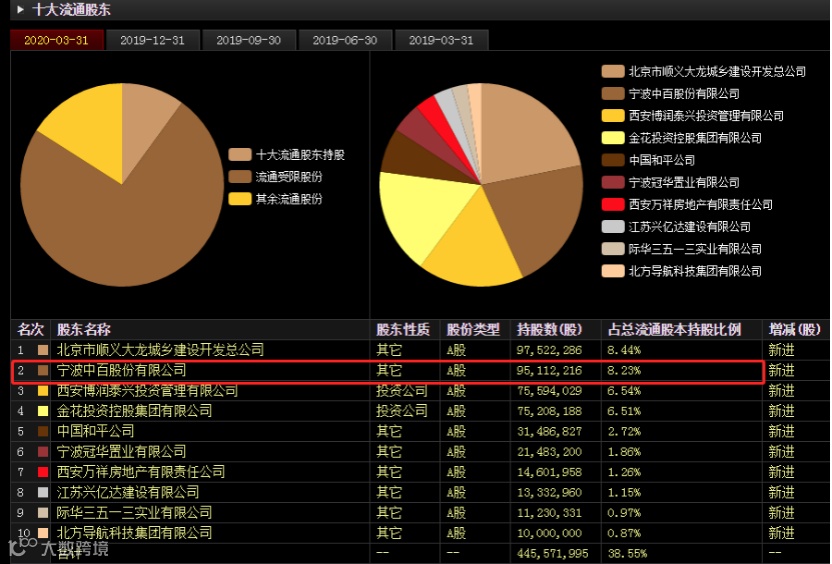Sort by 占总流通股本持股比例 column header
The height and width of the screenshot is (564, 832).
[x=674, y=329]
